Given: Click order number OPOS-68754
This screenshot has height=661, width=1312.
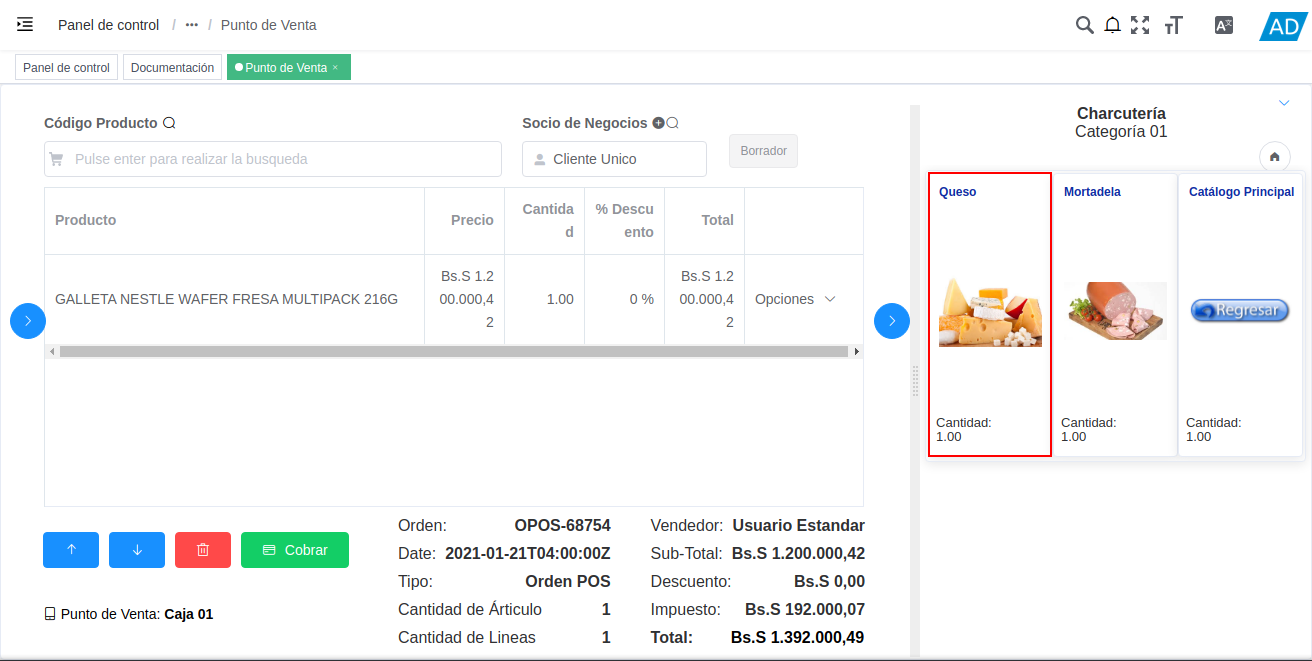Looking at the screenshot, I should pos(562,526).
